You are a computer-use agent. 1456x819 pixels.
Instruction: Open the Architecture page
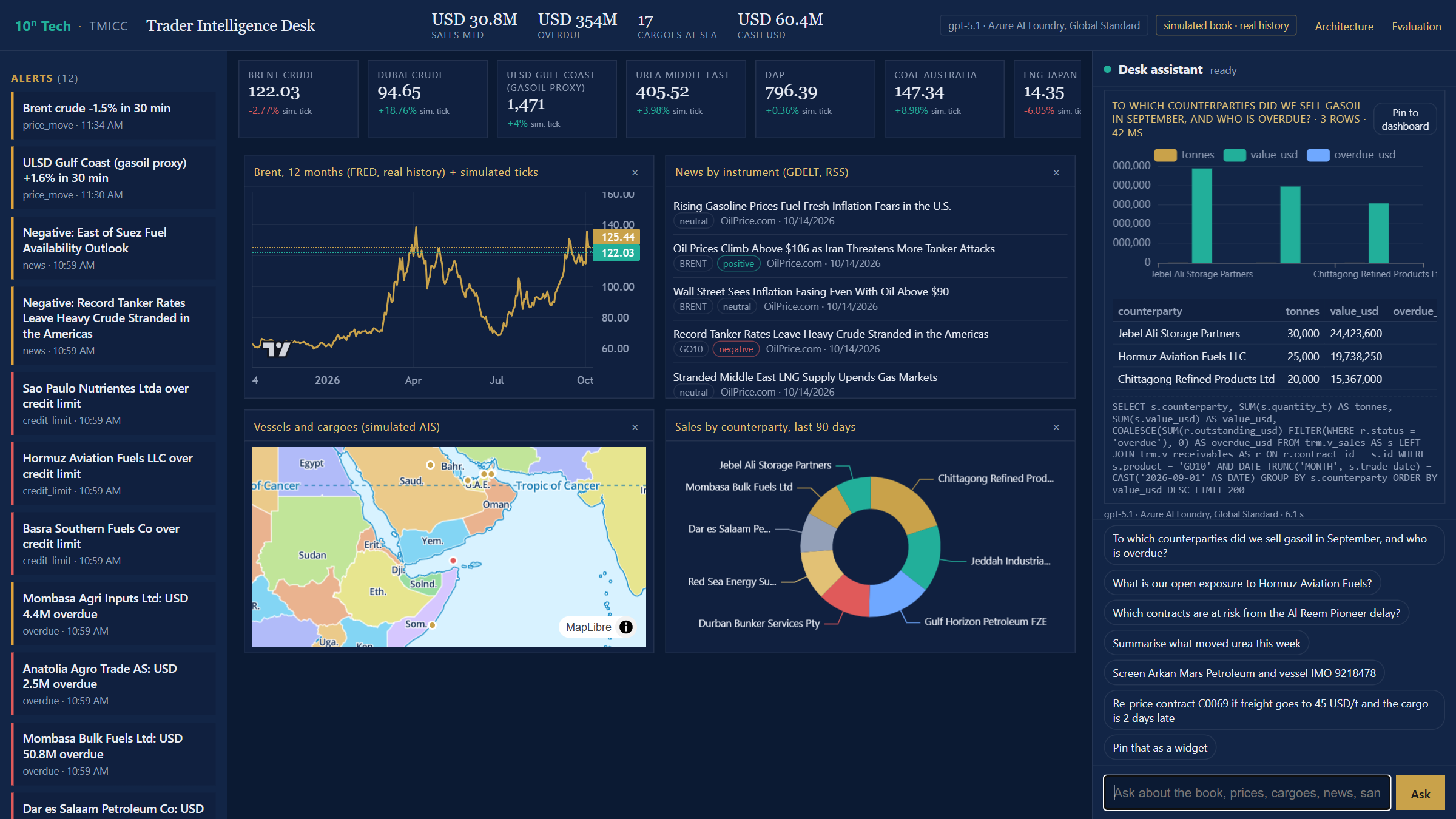pyautogui.click(x=1344, y=26)
